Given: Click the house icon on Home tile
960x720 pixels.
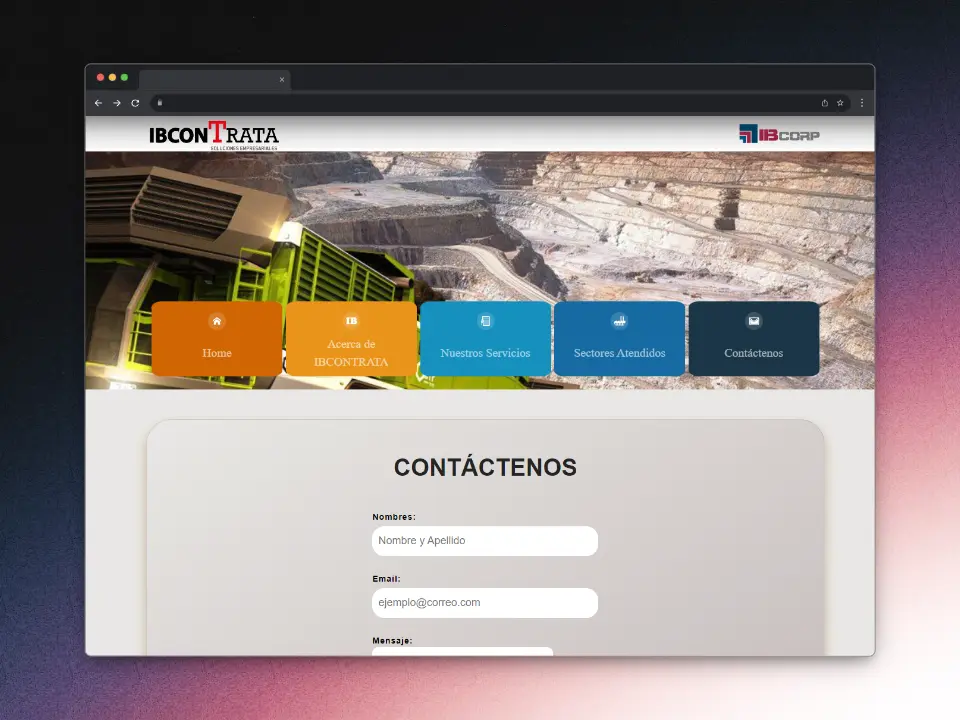Looking at the screenshot, I should click(217, 321).
